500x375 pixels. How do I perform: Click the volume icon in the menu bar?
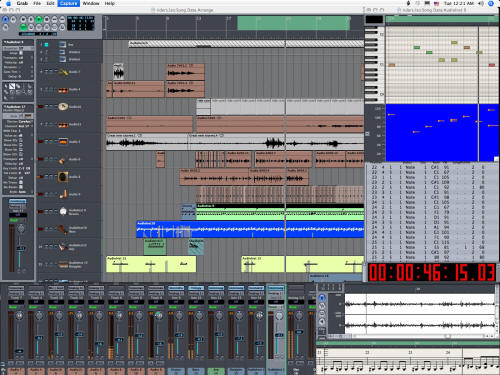pyautogui.click(x=481, y=3)
